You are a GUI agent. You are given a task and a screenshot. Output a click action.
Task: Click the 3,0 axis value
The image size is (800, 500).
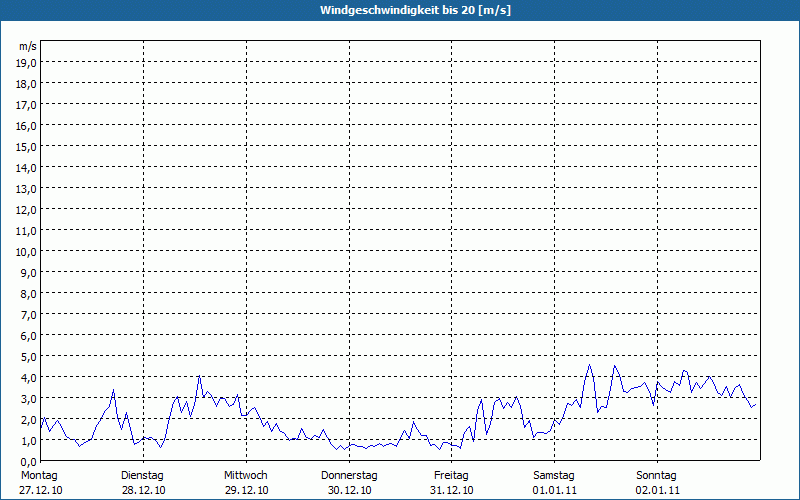point(30,399)
